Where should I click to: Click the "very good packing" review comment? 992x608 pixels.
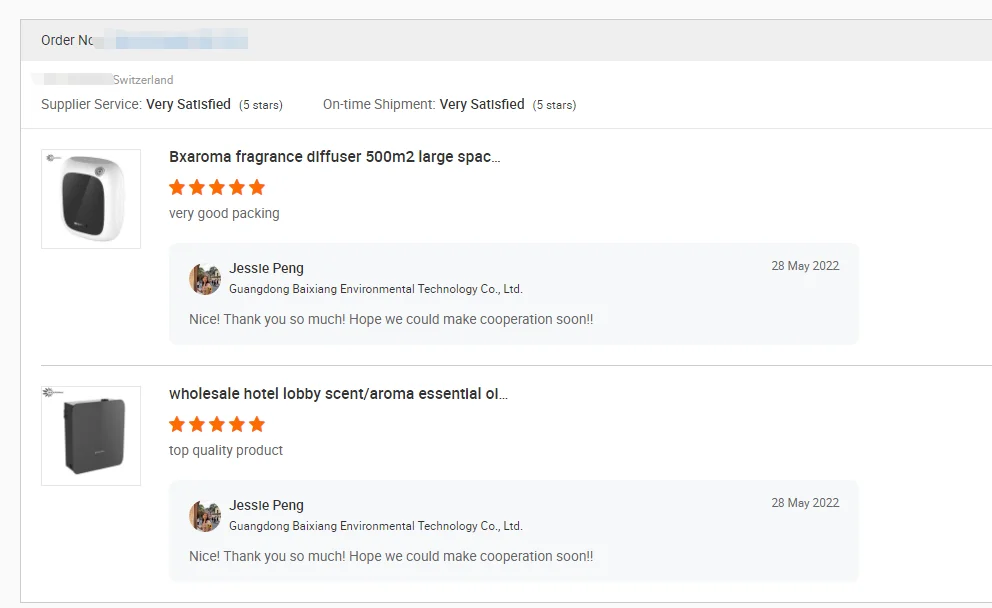pyautogui.click(x=224, y=213)
